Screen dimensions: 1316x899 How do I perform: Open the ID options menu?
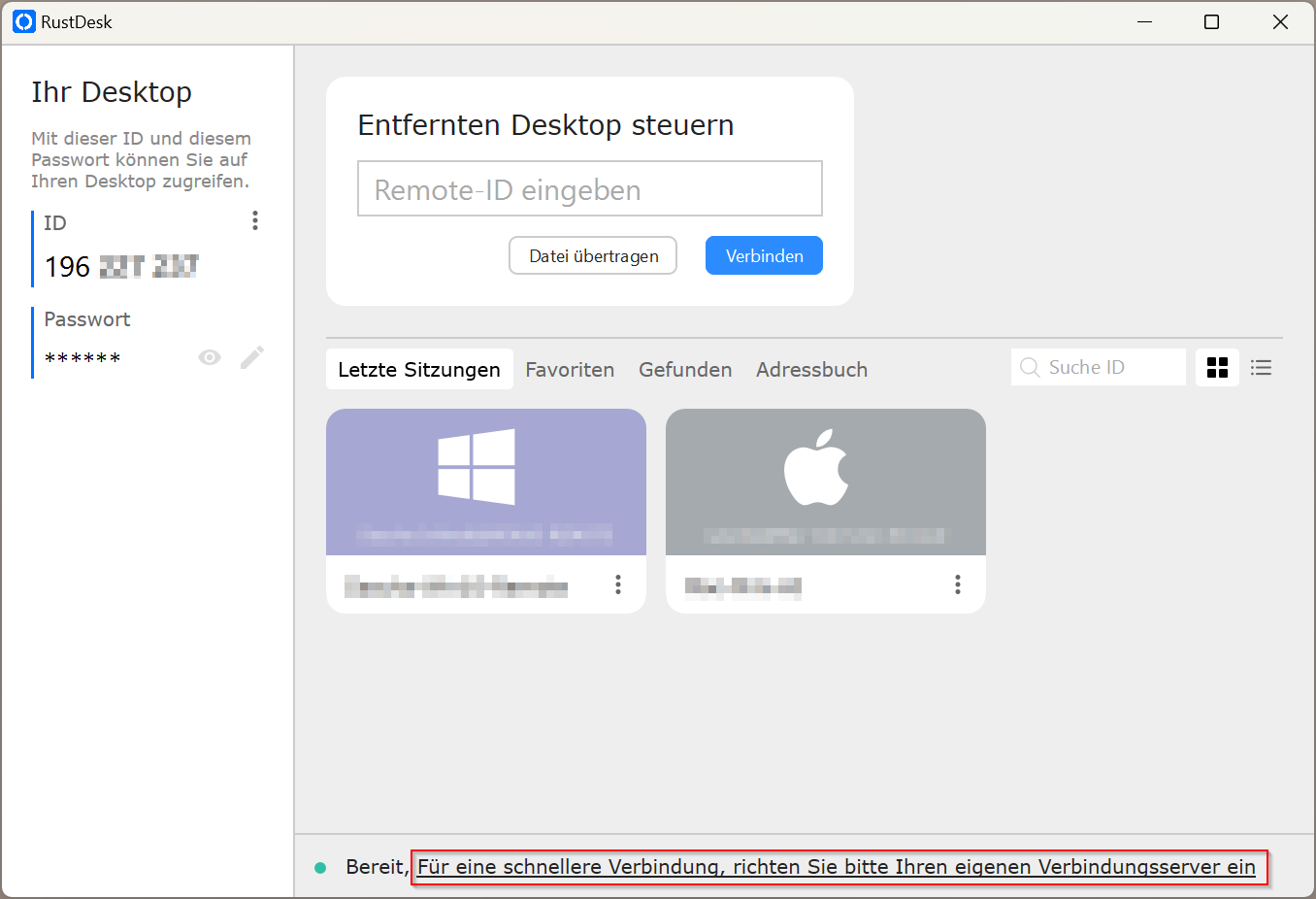click(255, 220)
